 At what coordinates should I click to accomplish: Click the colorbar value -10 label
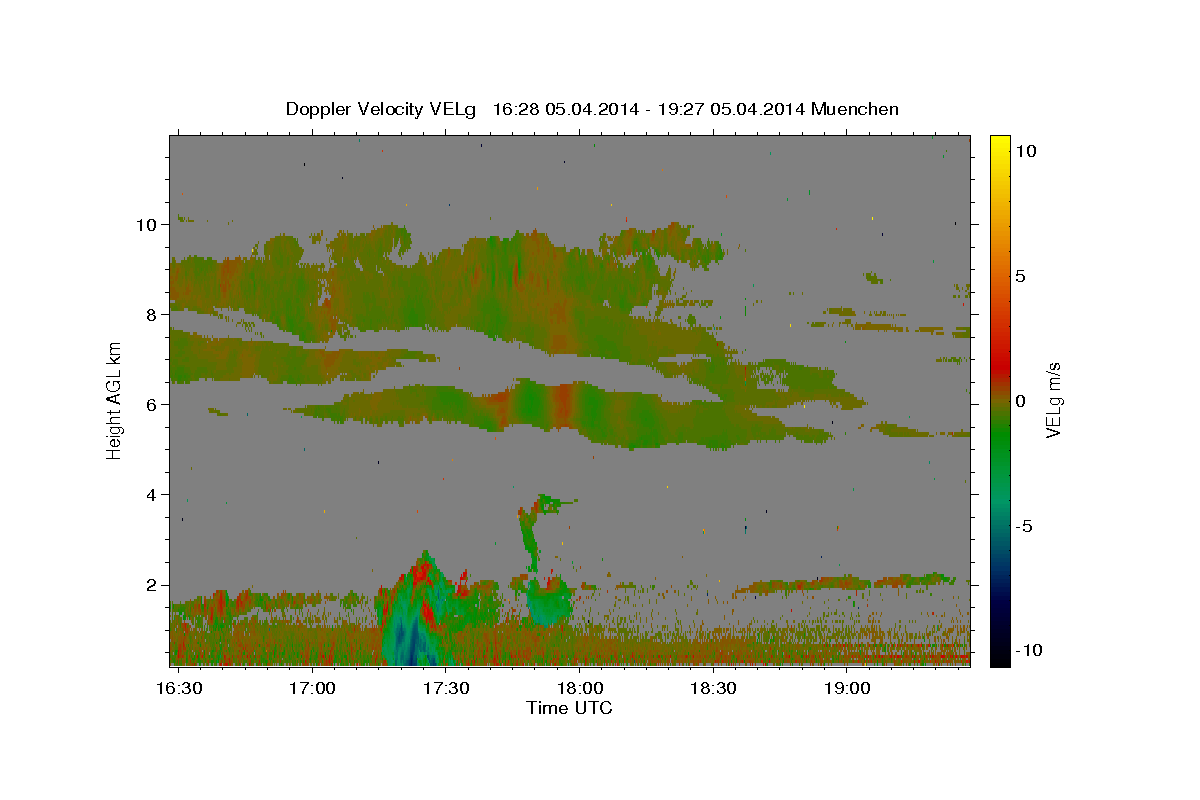[1028, 651]
